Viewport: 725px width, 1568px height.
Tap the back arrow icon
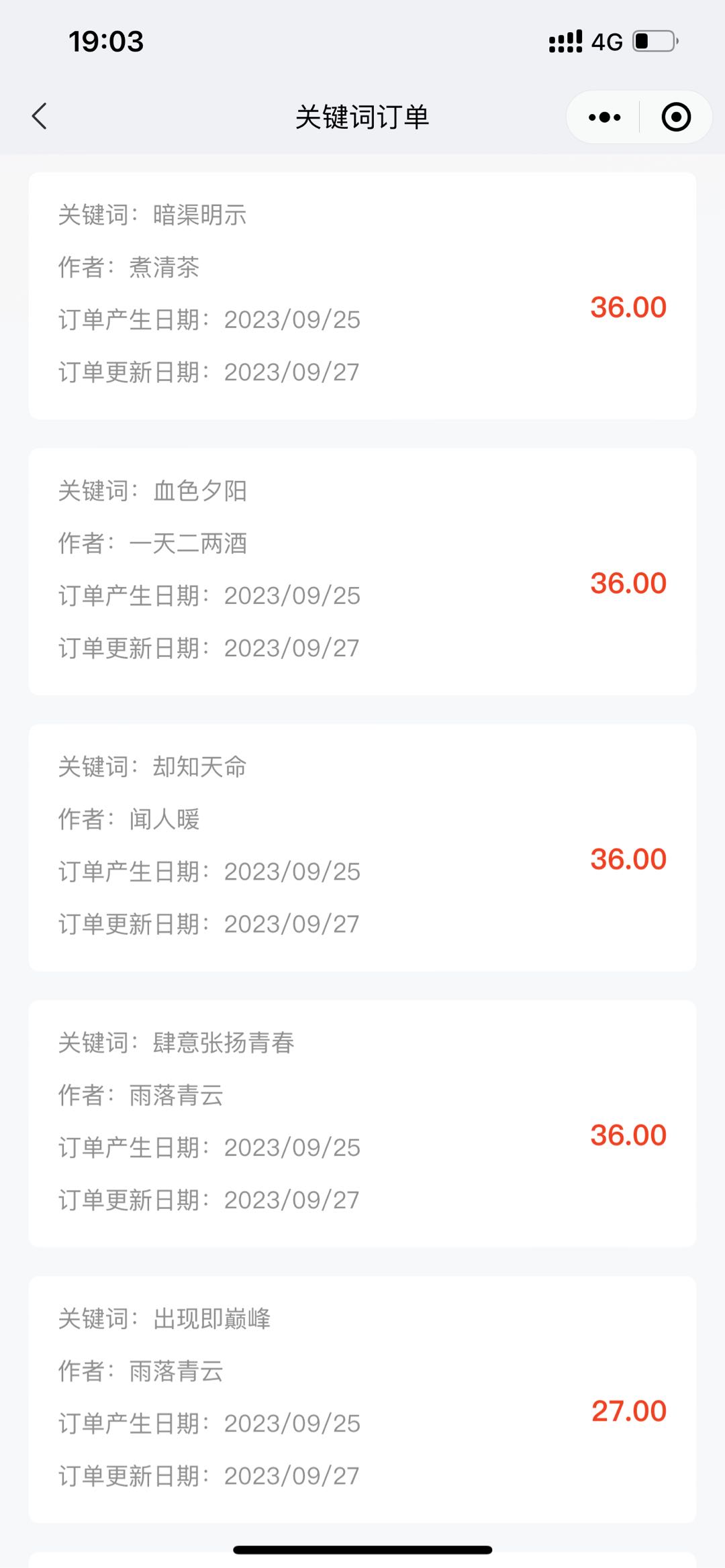point(40,116)
